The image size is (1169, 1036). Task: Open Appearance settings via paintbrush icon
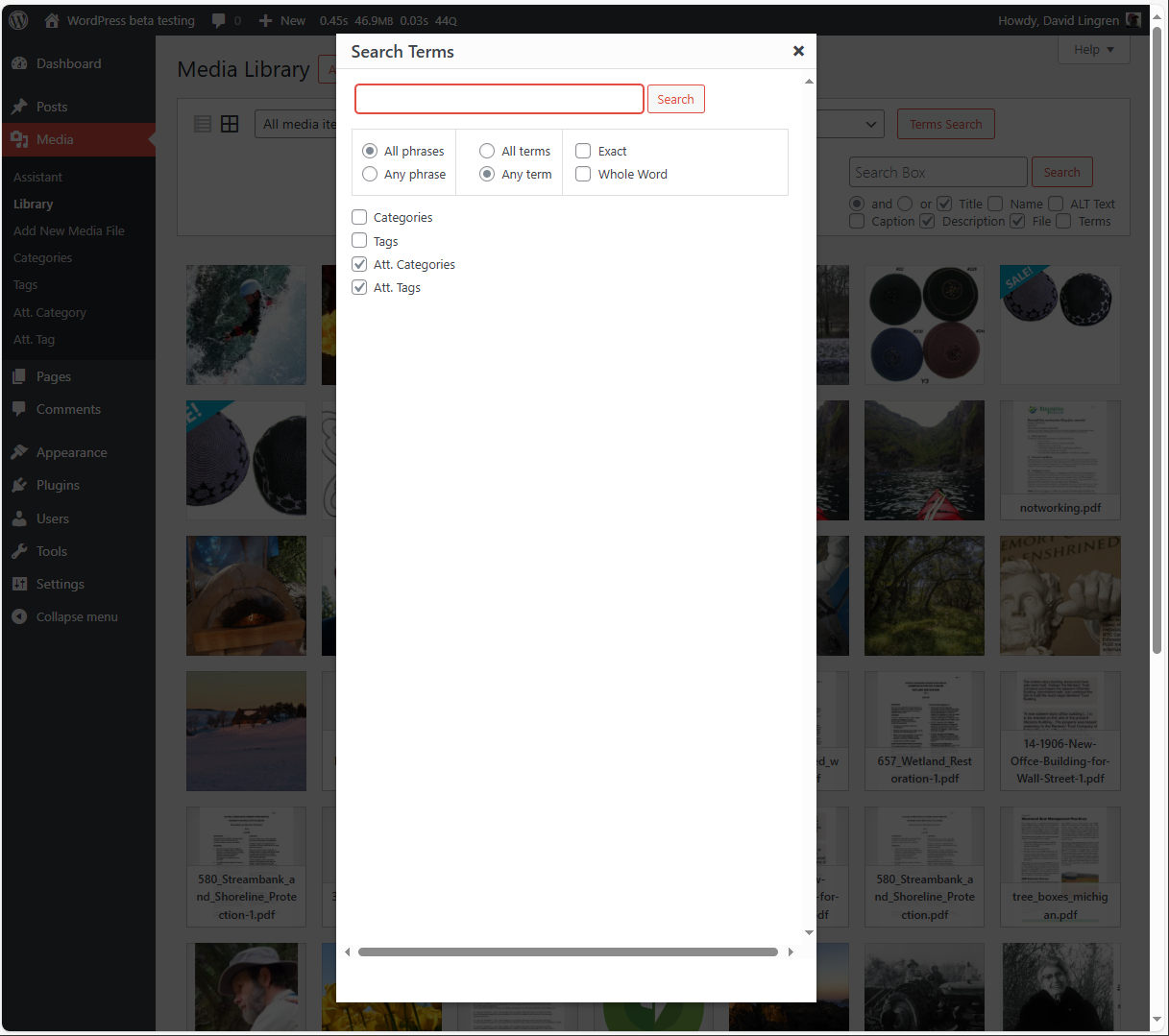(x=20, y=452)
